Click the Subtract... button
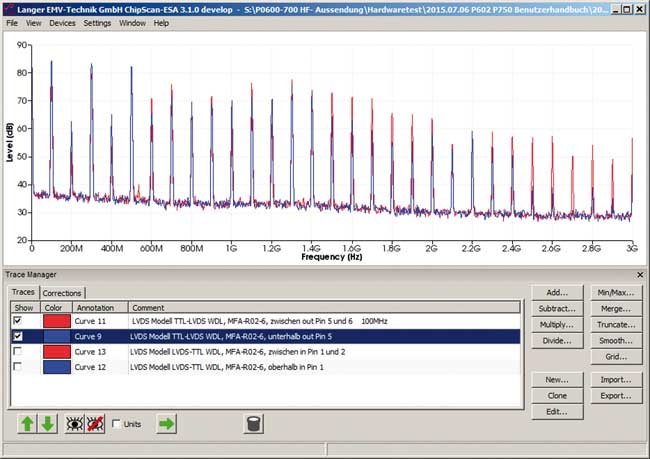This screenshot has height=459, width=650. 557,309
